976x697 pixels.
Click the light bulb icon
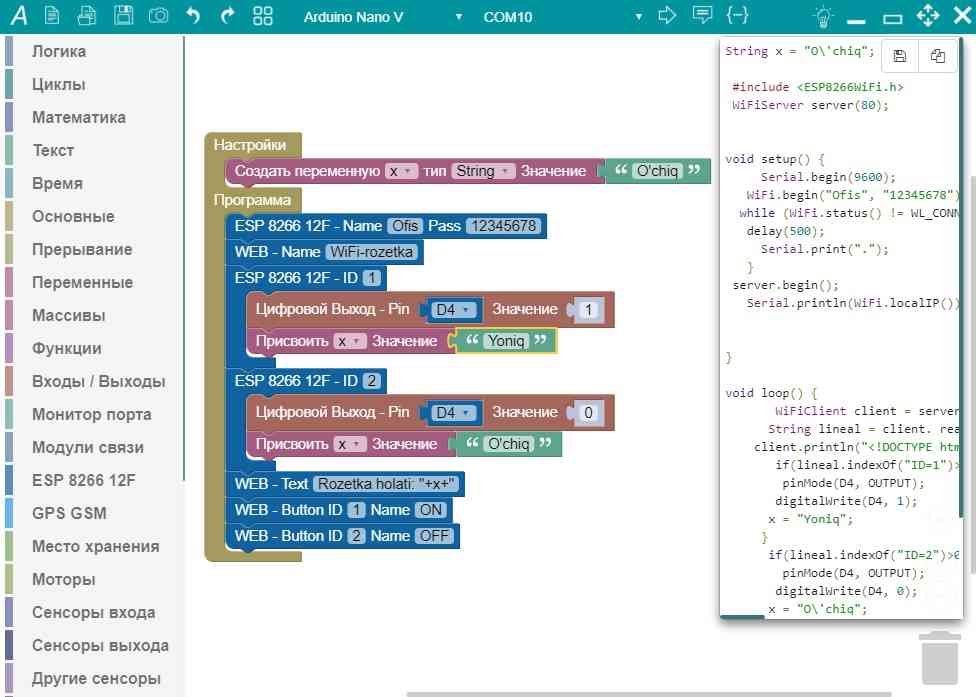(x=822, y=17)
